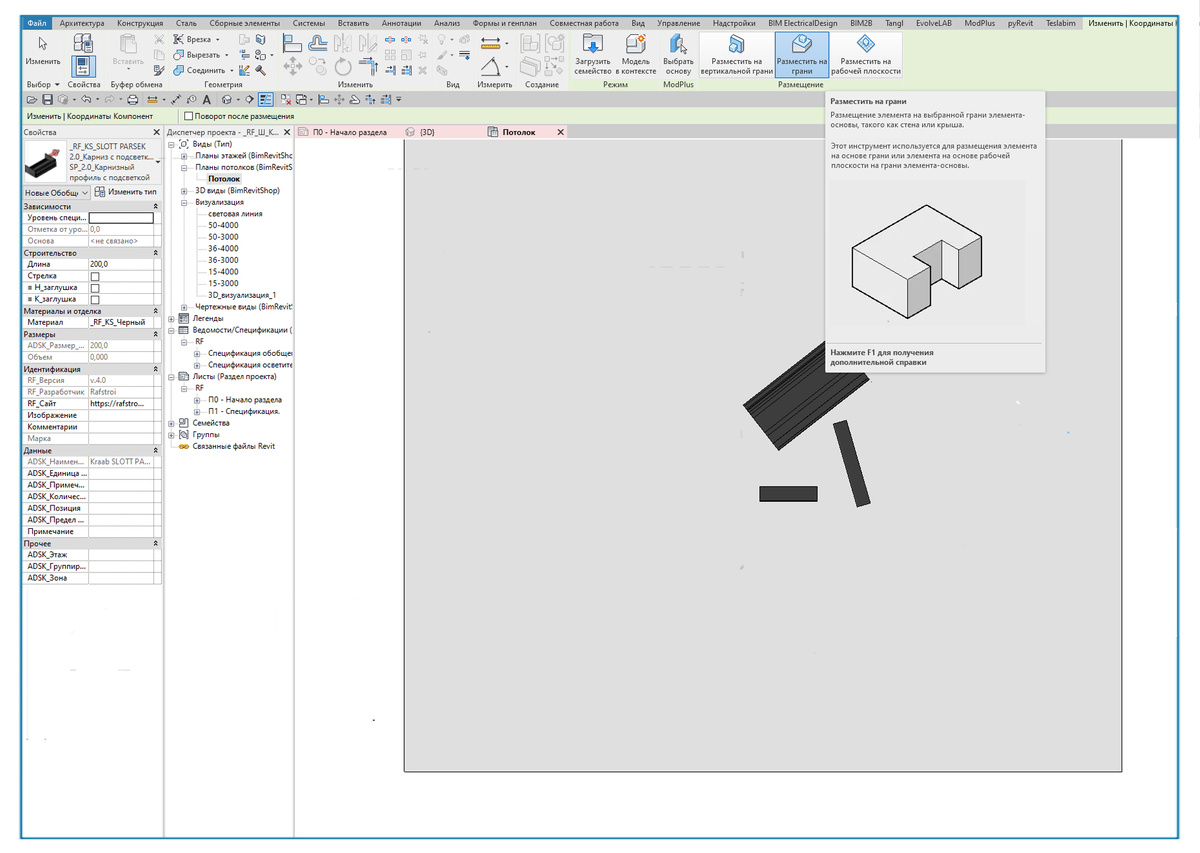Expand the Семейства tree node

tap(171, 423)
